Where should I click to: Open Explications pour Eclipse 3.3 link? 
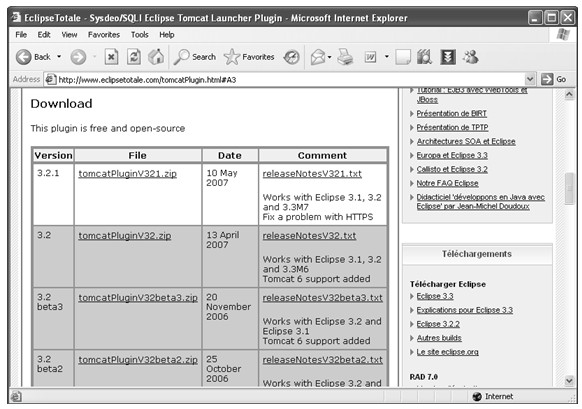(x=464, y=310)
